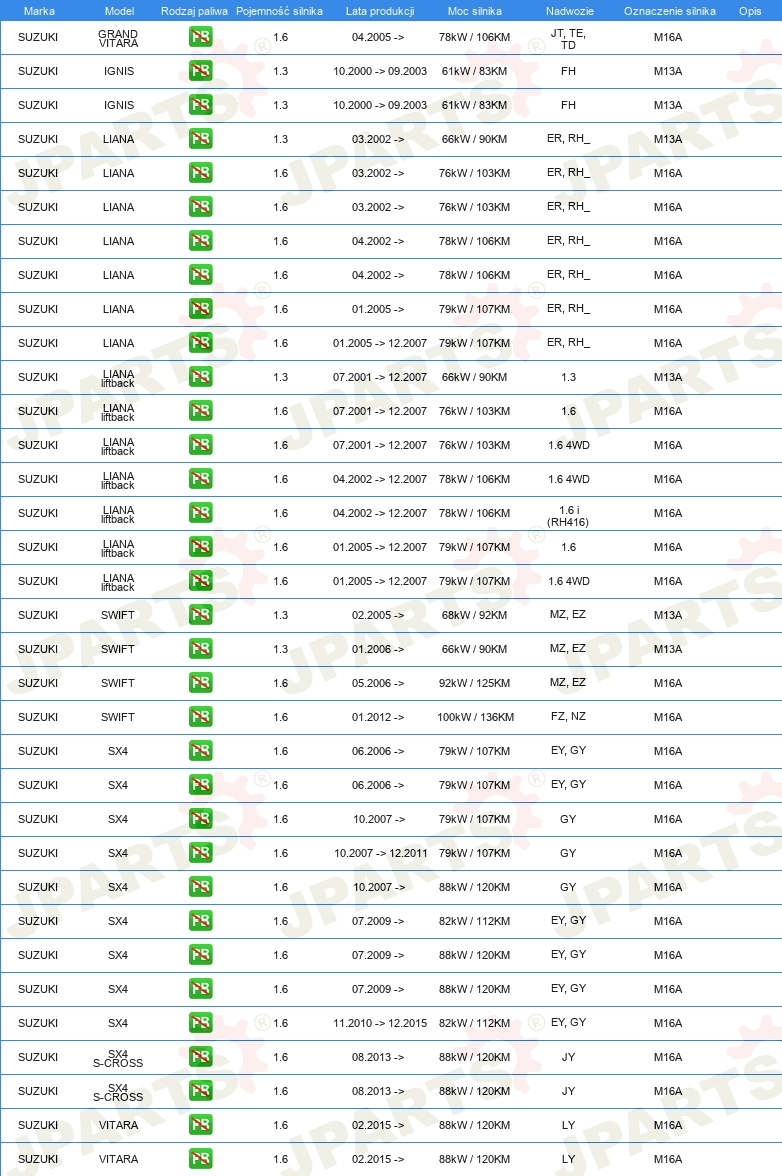Click the Nadwozie column header
This screenshot has height=1176, width=782.
pos(570,11)
